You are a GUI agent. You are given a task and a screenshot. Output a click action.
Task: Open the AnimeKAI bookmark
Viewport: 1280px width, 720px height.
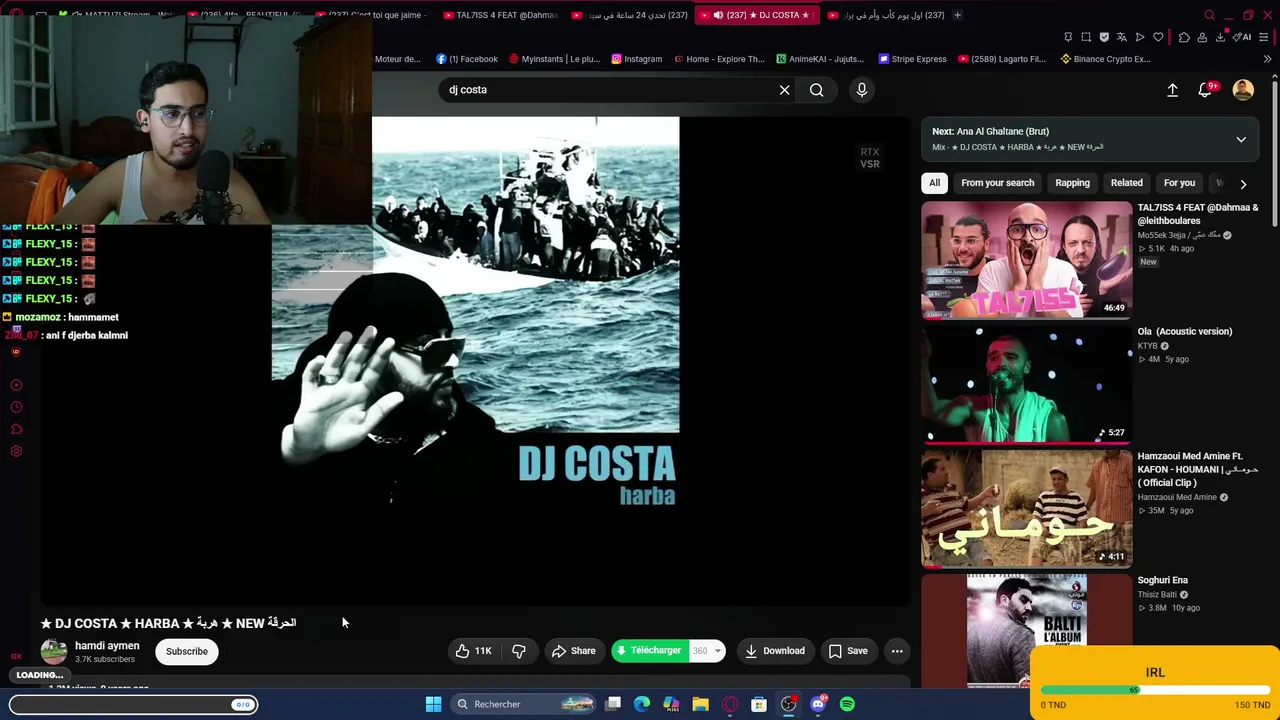coord(819,59)
